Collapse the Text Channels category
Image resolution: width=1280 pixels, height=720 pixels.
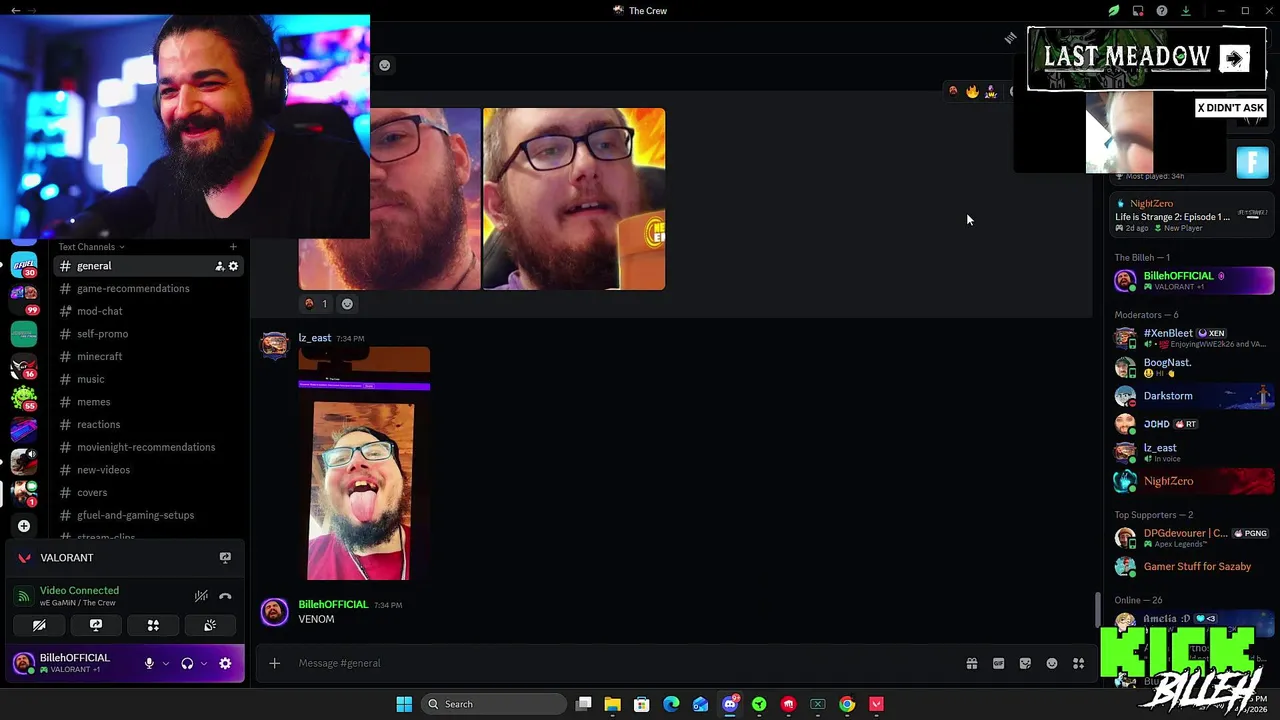[91, 247]
